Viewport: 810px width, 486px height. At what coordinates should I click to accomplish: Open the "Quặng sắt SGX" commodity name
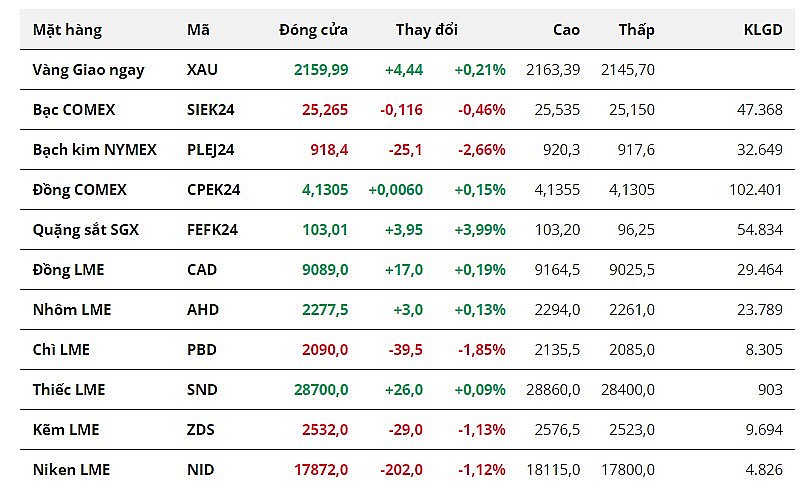(x=86, y=230)
